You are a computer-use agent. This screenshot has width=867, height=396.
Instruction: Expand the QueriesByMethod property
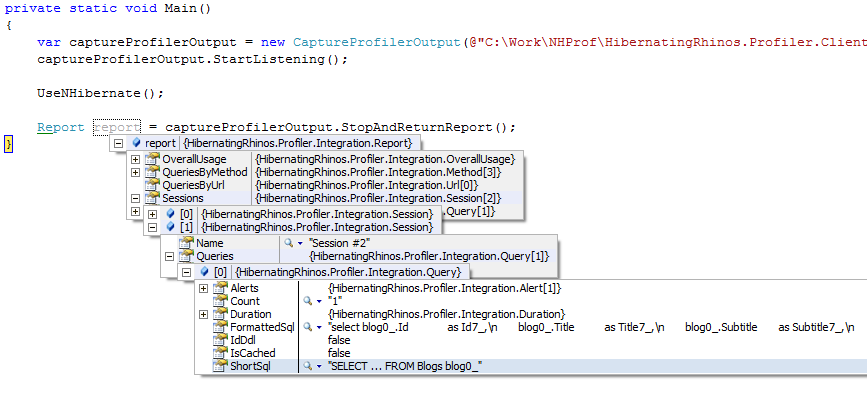pos(135,173)
